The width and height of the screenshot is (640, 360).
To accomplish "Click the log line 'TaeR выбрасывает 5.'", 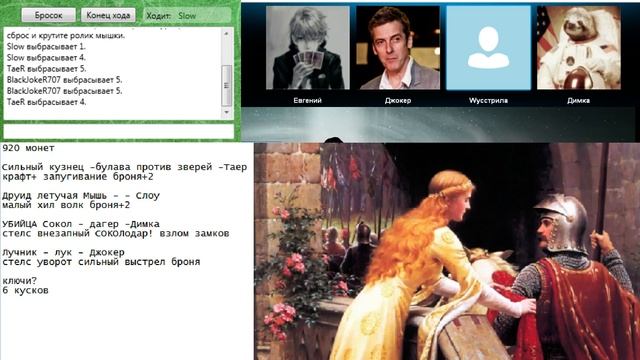I will [x=47, y=69].
